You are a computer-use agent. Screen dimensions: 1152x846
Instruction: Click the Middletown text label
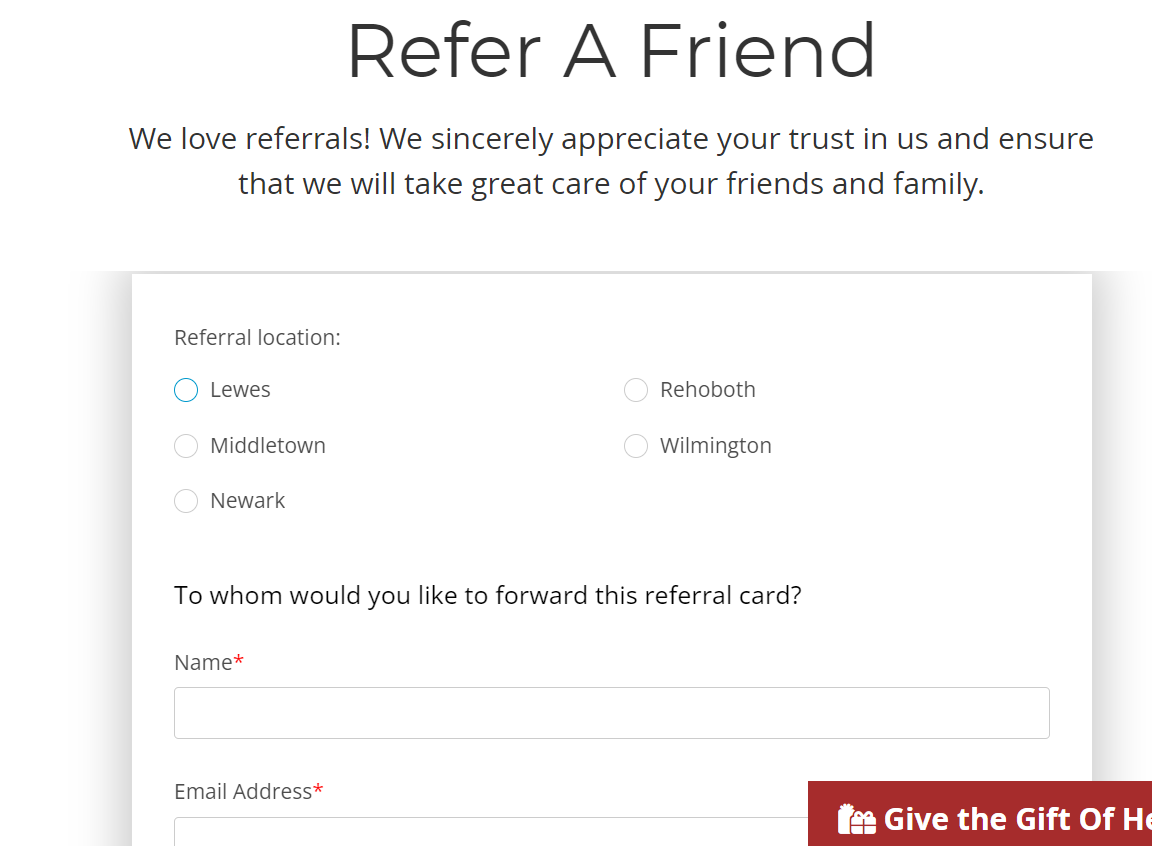point(267,446)
